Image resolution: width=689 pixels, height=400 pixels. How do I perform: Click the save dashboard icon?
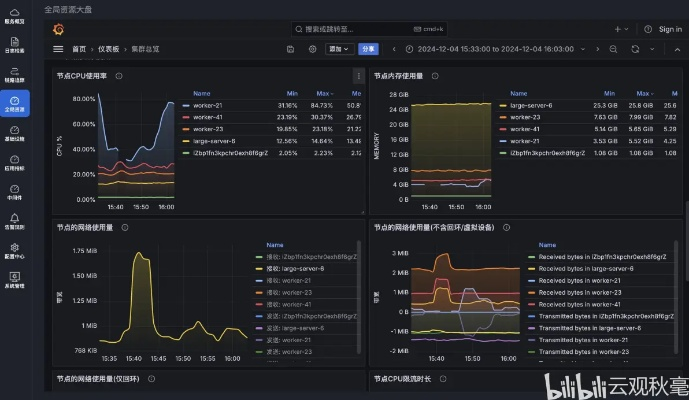290,48
